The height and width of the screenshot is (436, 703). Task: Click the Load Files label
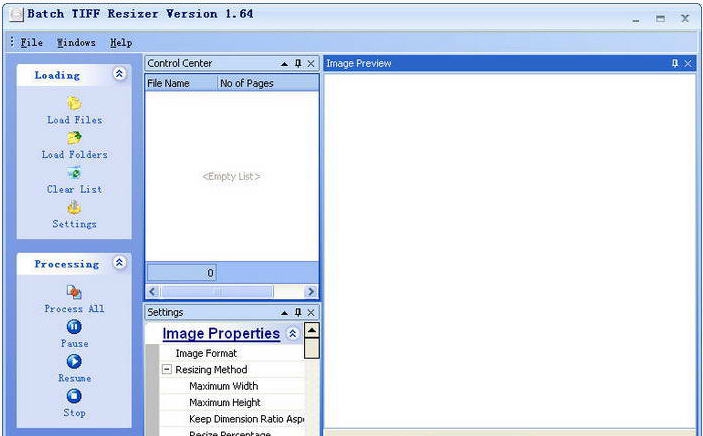pyautogui.click(x=75, y=120)
